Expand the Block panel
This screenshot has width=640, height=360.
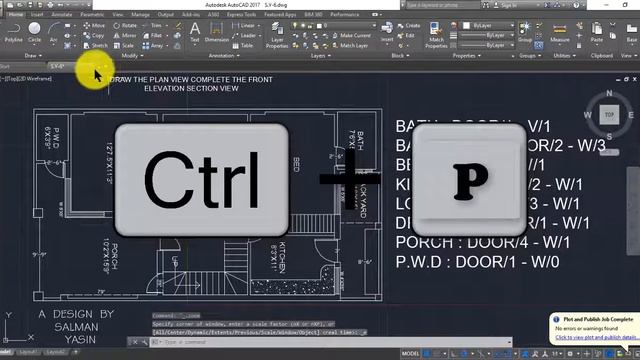click(x=400, y=56)
